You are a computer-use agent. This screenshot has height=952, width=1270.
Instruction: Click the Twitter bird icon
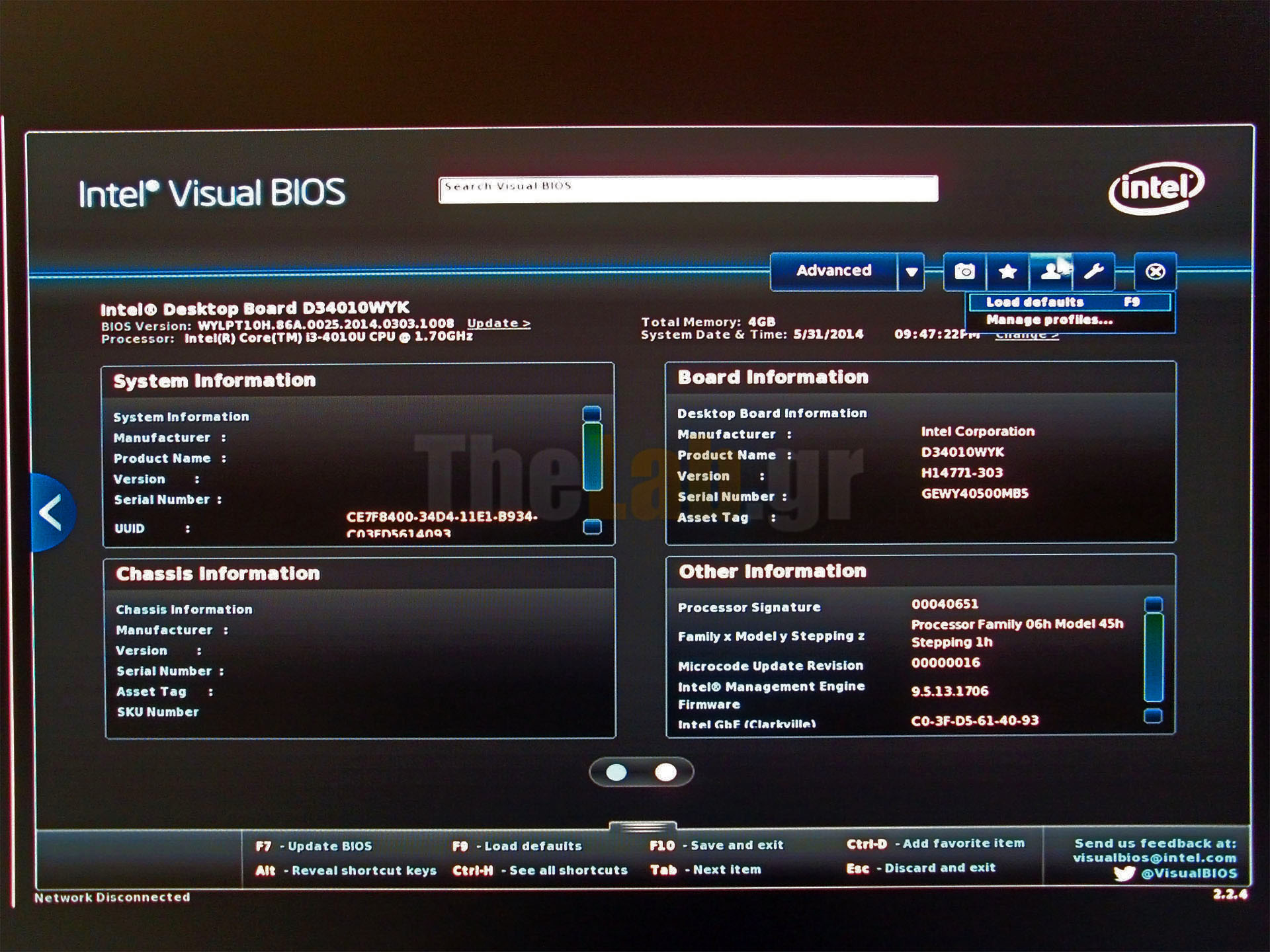(1124, 874)
